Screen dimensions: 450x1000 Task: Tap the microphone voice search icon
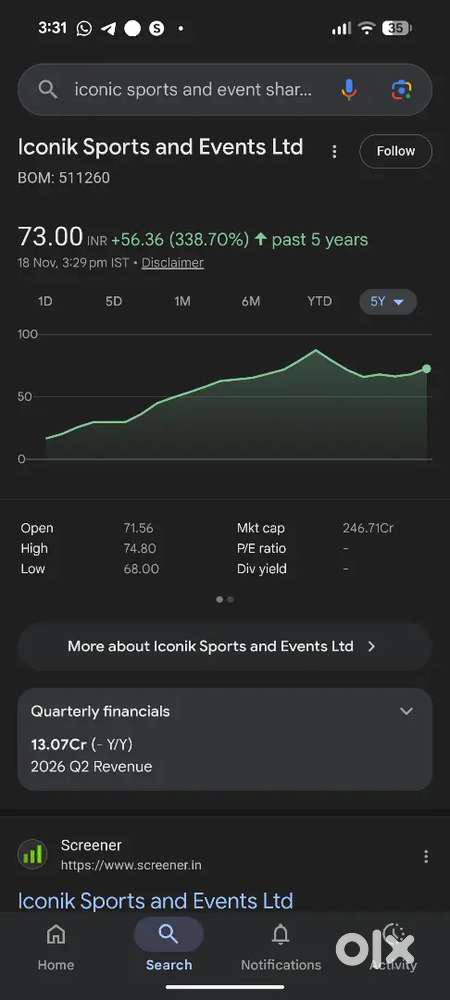click(348, 90)
